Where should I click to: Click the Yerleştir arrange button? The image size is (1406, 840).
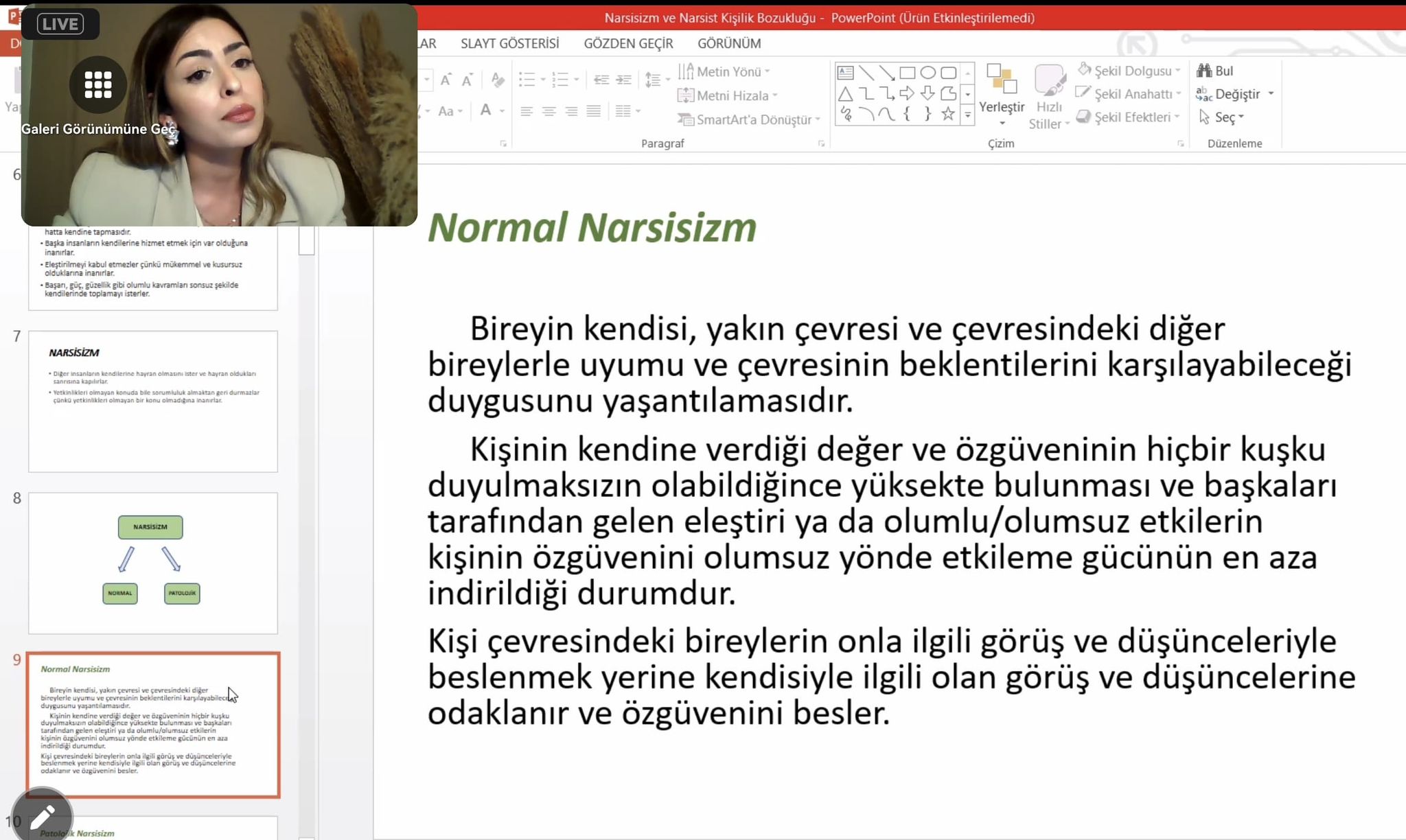(x=1001, y=96)
